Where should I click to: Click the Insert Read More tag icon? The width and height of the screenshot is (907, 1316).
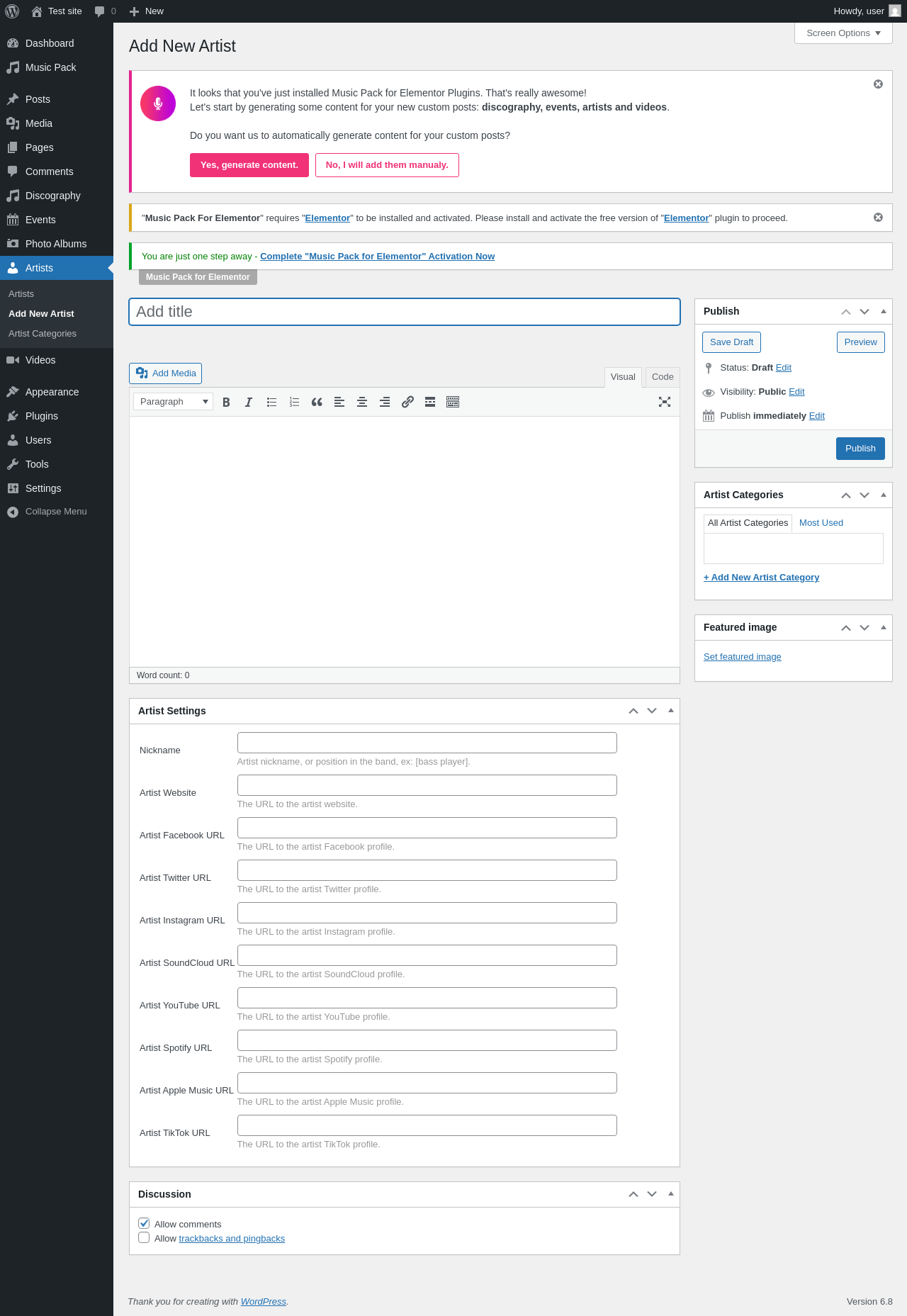430,402
